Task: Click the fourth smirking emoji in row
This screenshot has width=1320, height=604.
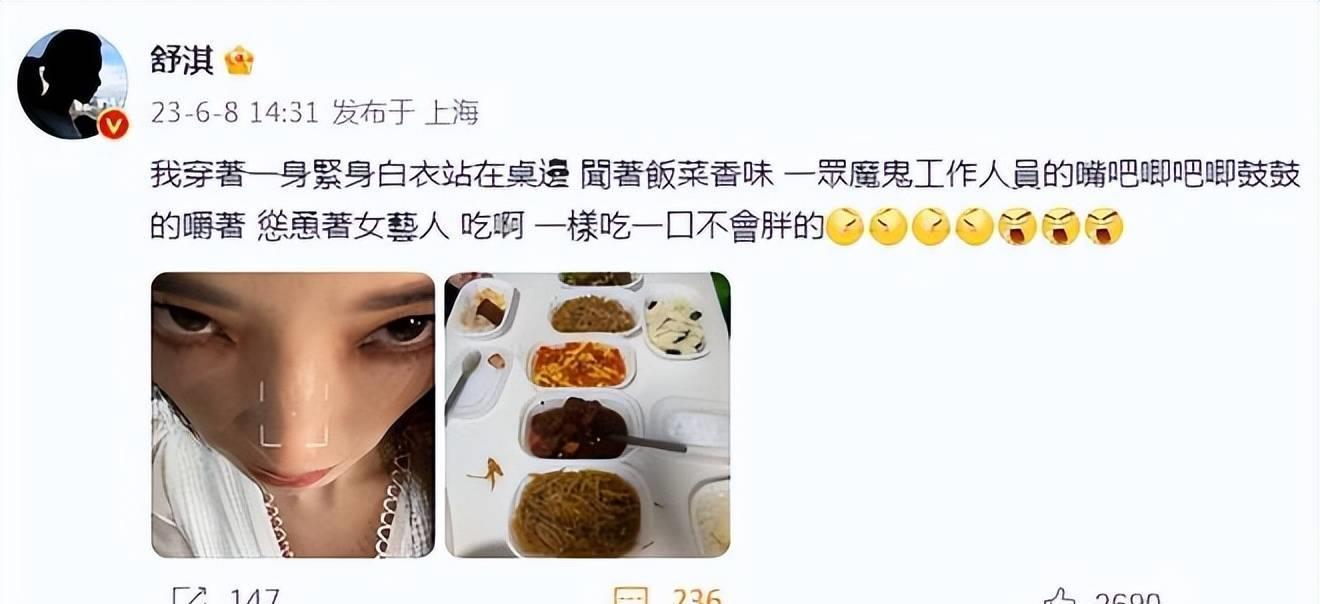Action: tap(974, 228)
